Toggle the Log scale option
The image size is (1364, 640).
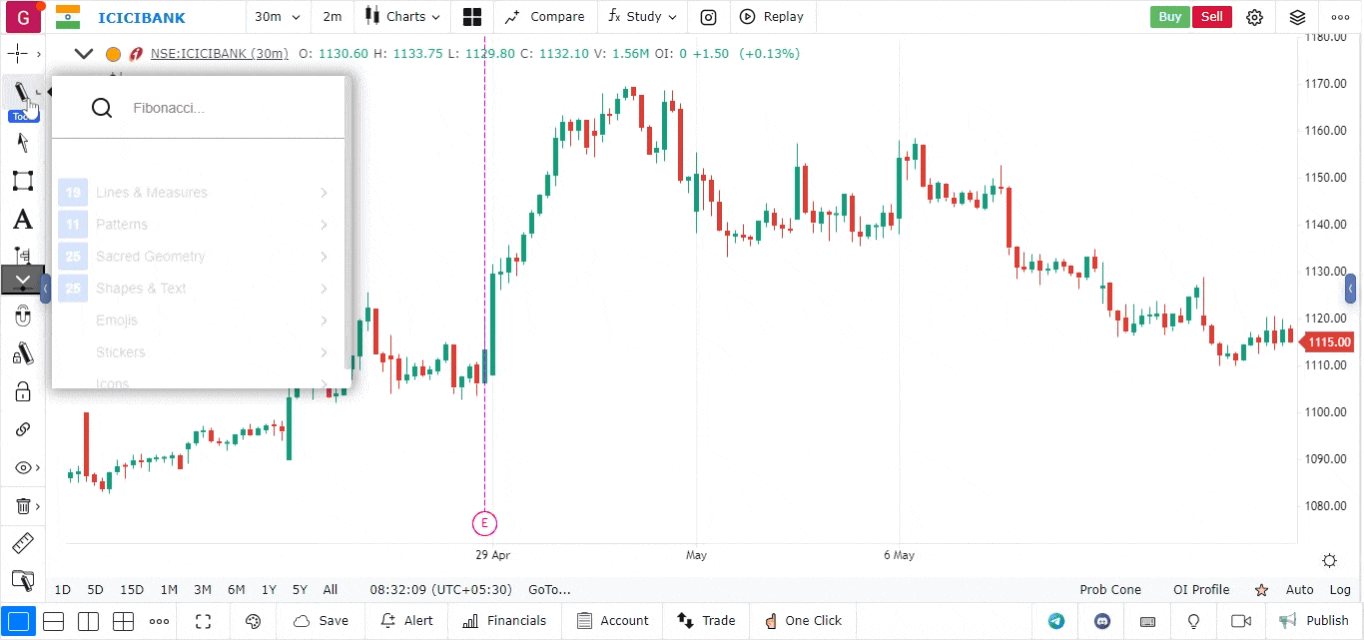coord(1340,590)
